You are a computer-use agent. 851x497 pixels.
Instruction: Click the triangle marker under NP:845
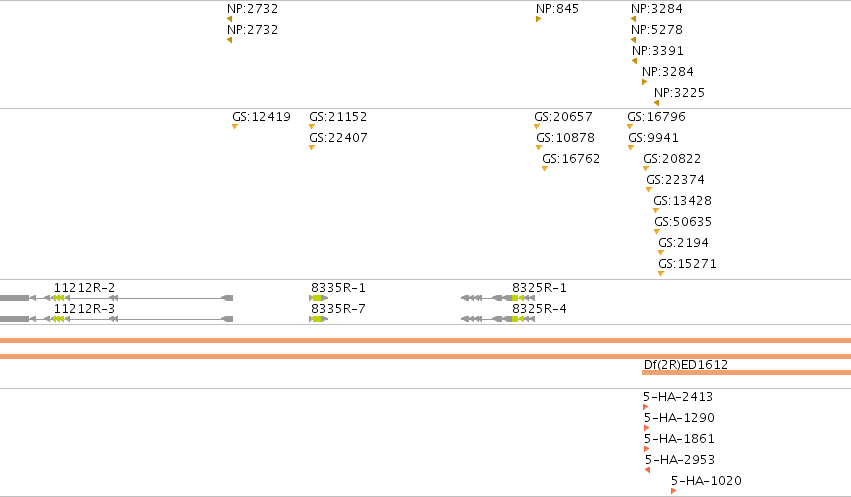click(x=538, y=19)
